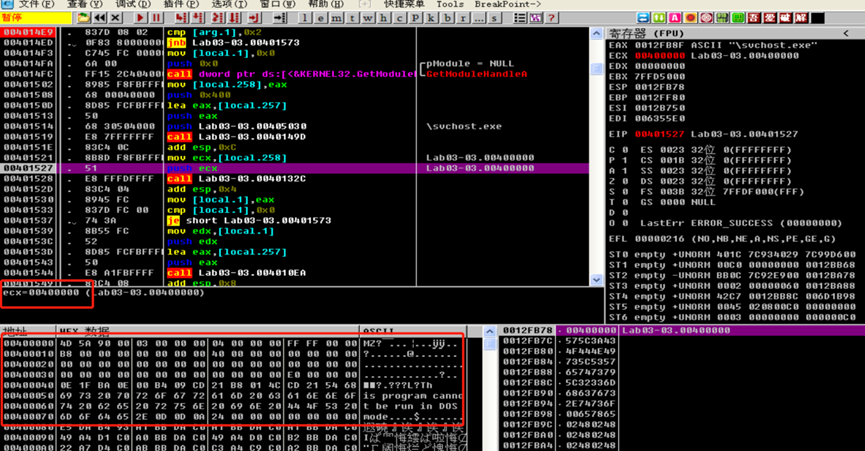Open the 帮助(H) menu
Viewport: 865px width, 451px height.
(325, 4)
